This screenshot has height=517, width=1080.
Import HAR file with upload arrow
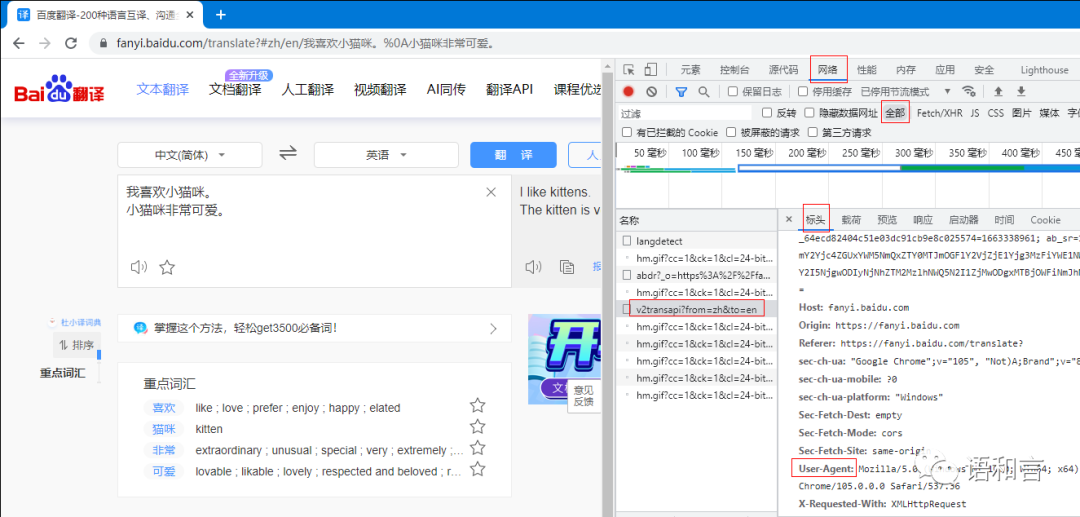[998, 91]
